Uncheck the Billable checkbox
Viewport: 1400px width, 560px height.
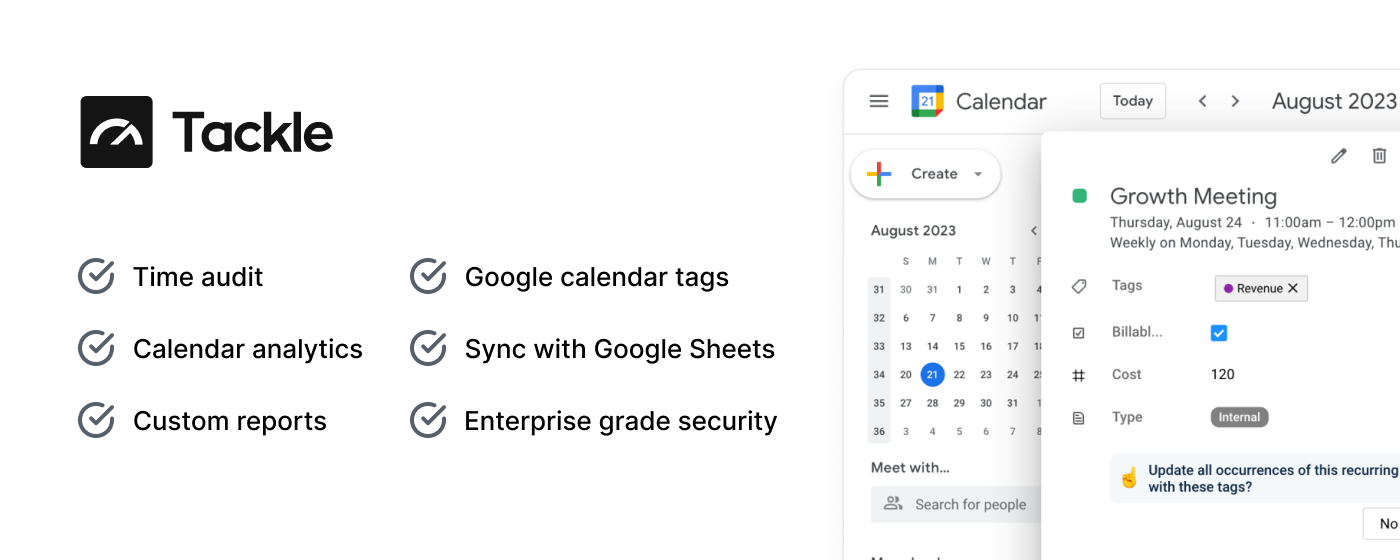click(x=1219, y=333)
